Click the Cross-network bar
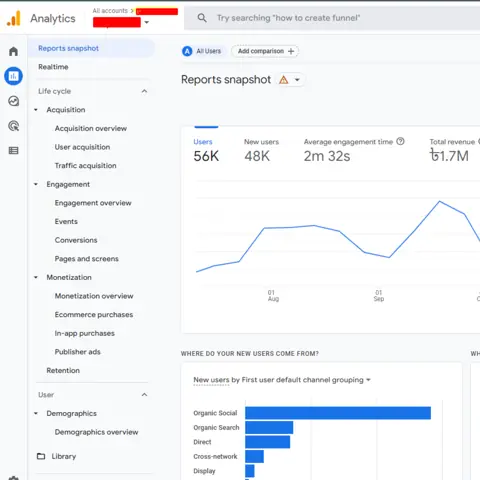Viewport: 480px width, 480px height. [x=254, y=456]
